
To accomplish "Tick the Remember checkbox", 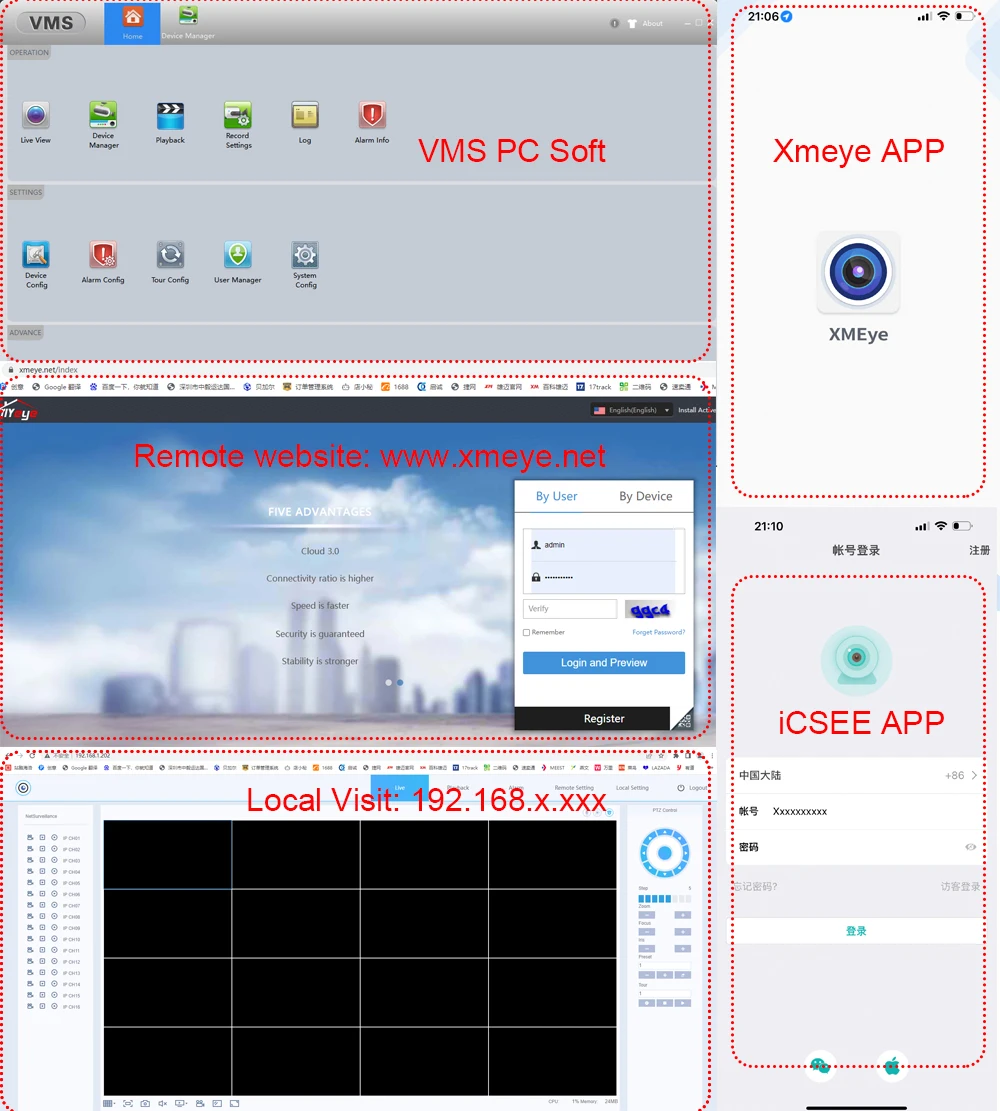I will 527,633.
